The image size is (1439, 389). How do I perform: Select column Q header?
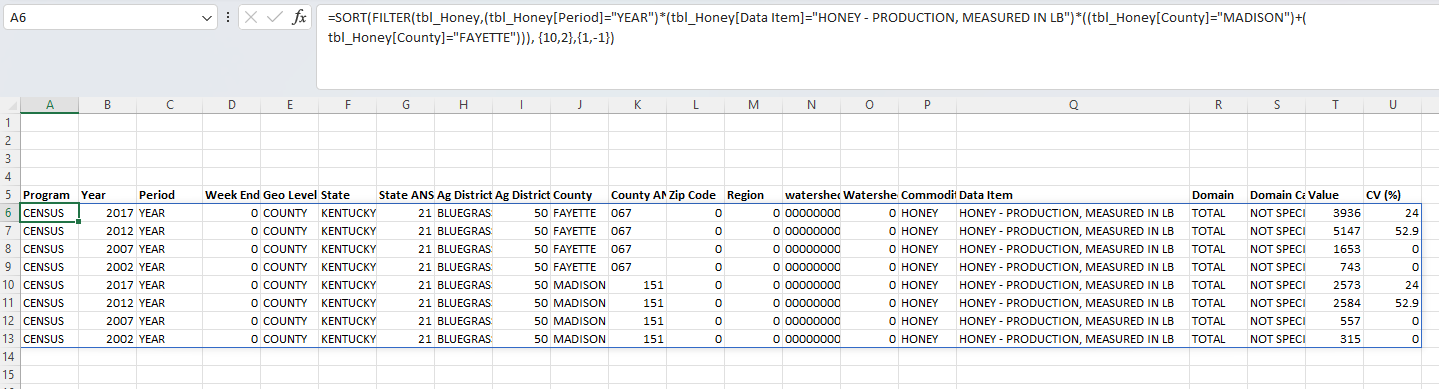(1073, 105)
